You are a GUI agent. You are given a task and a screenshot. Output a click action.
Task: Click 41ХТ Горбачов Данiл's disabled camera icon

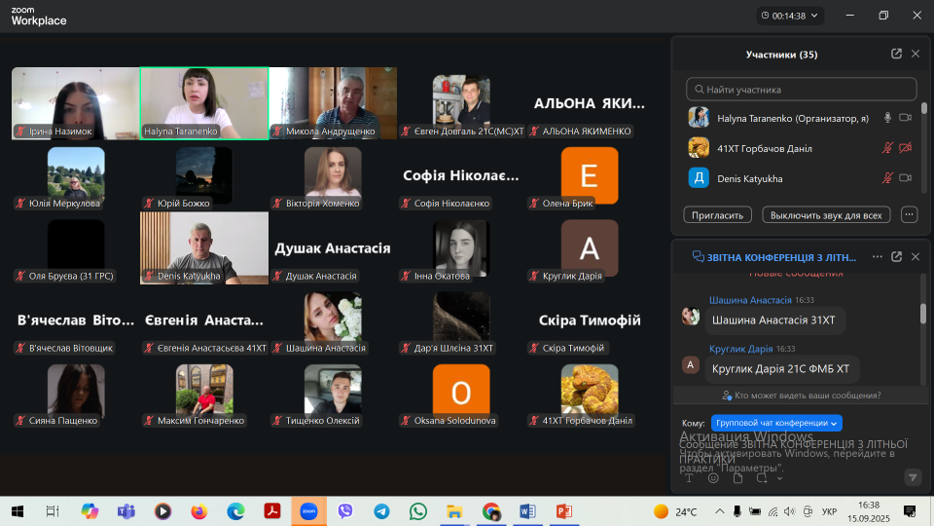pyautogui.click(x=905, y=148)
